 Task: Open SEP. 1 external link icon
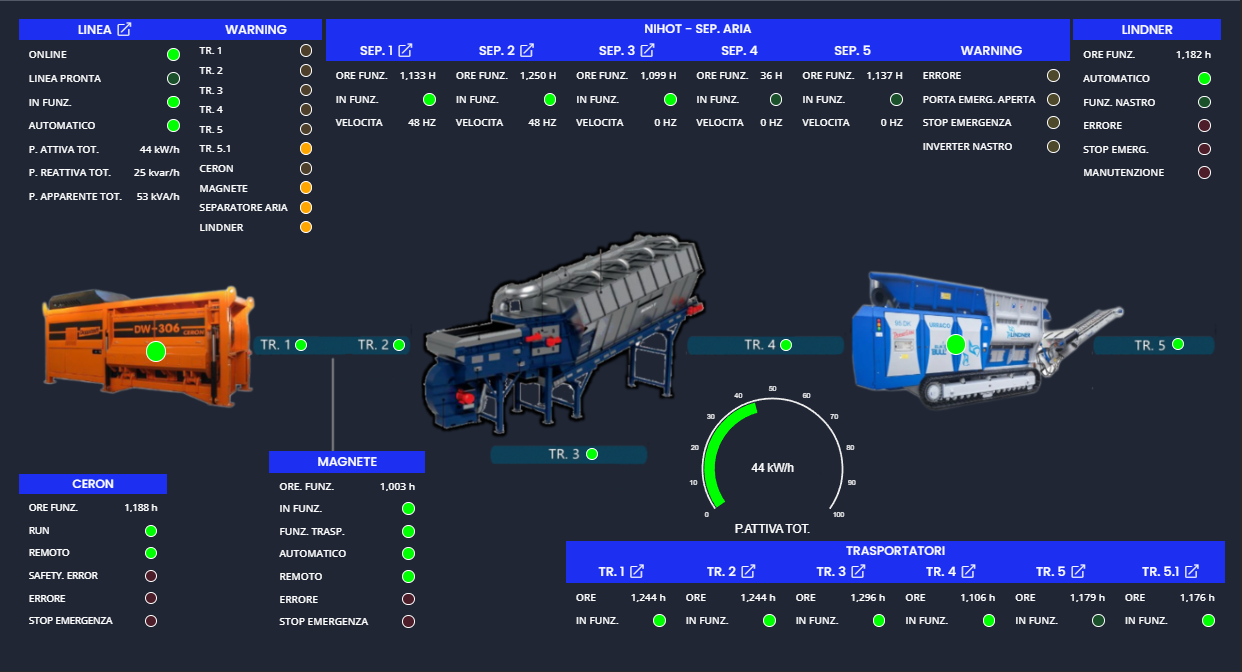[406, 50]
